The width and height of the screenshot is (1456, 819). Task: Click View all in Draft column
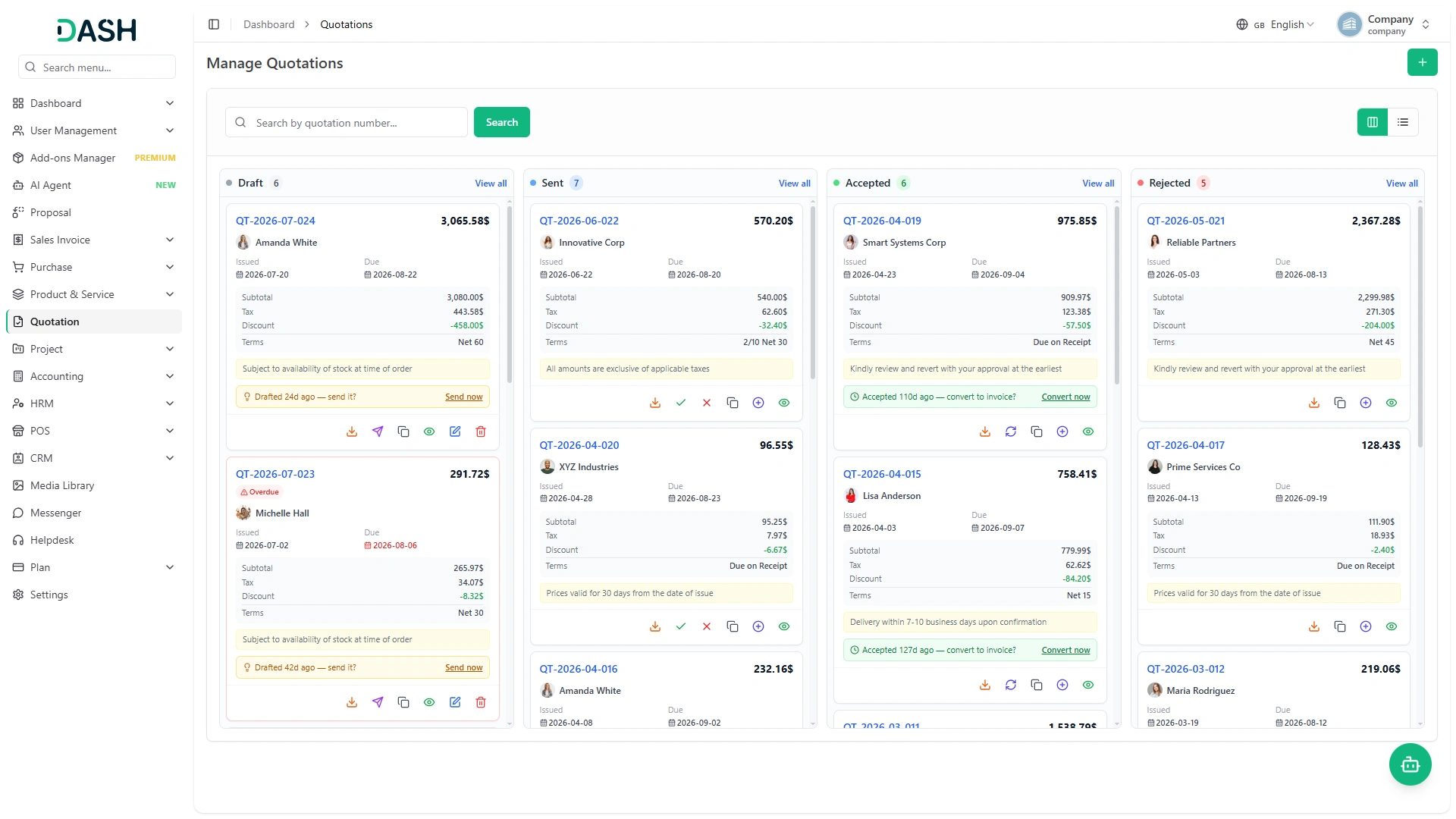(x=491, y=184)
